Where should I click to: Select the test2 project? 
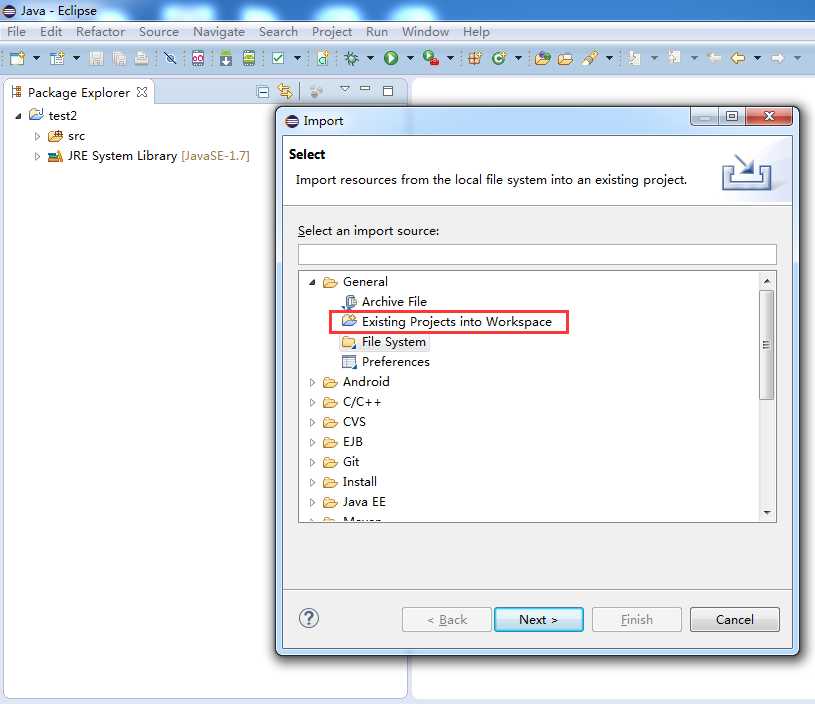tap(62, 115)
